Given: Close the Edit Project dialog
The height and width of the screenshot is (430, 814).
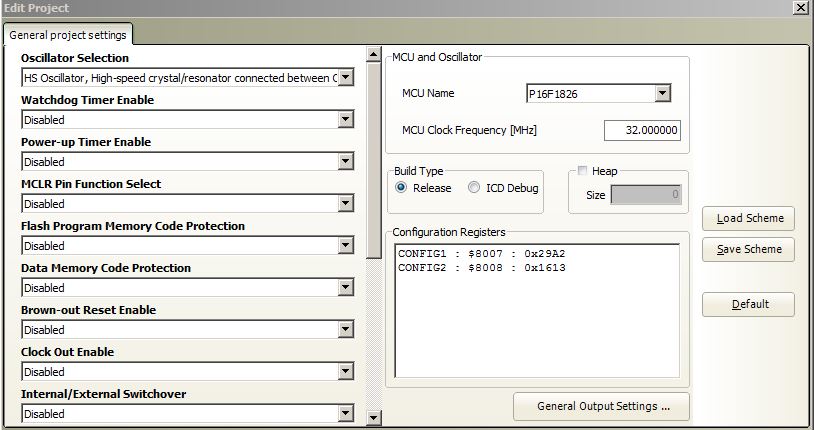Looking at the screenshot, I should [800, 8].
